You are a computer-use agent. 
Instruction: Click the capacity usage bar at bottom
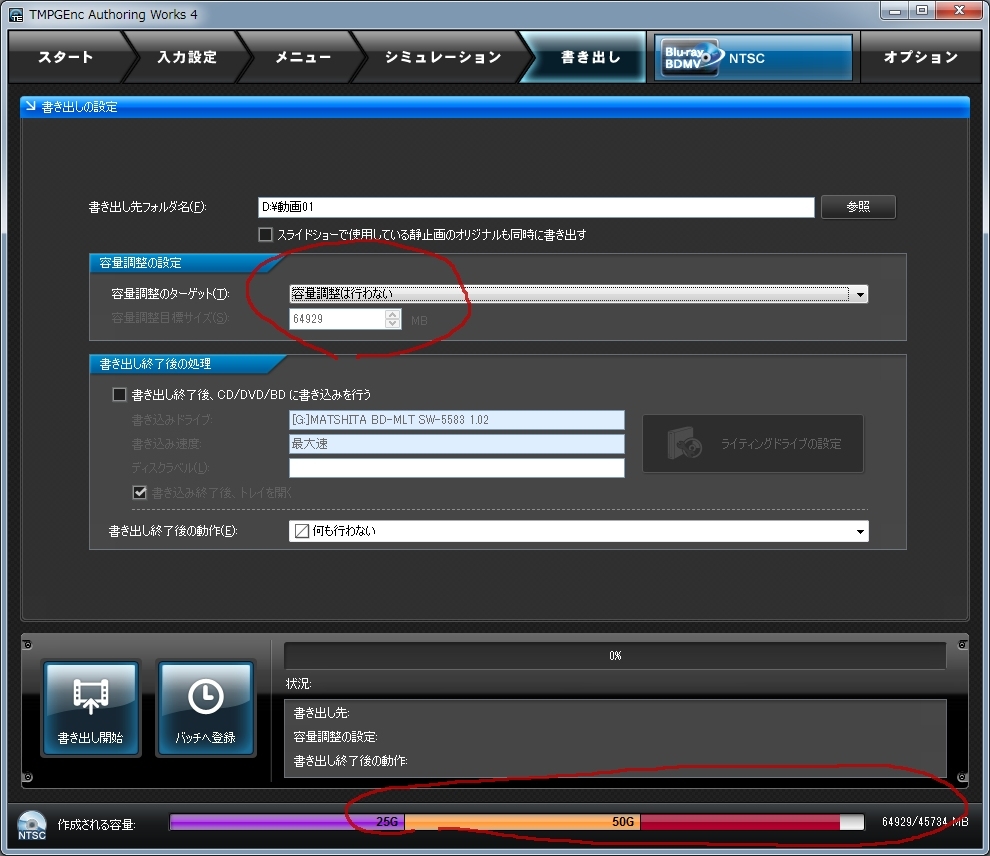click(x=516, y=822)
